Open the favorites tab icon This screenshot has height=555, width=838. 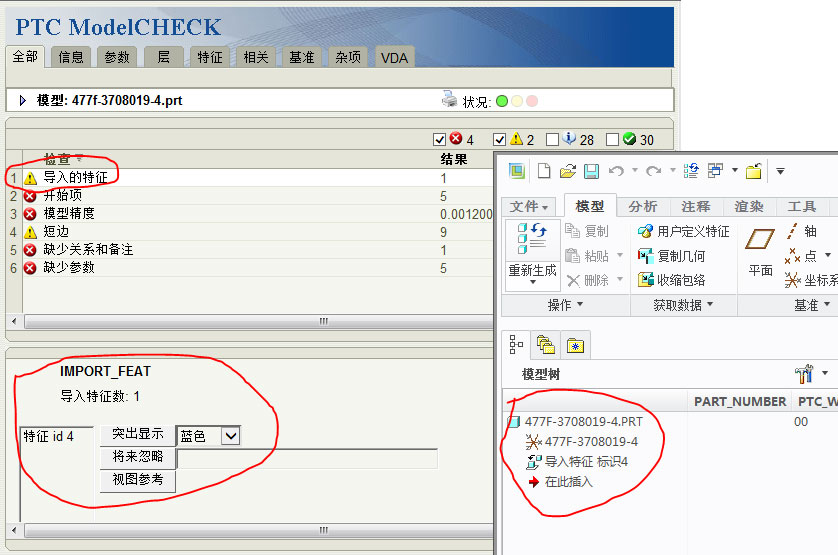tap(575, 346)
